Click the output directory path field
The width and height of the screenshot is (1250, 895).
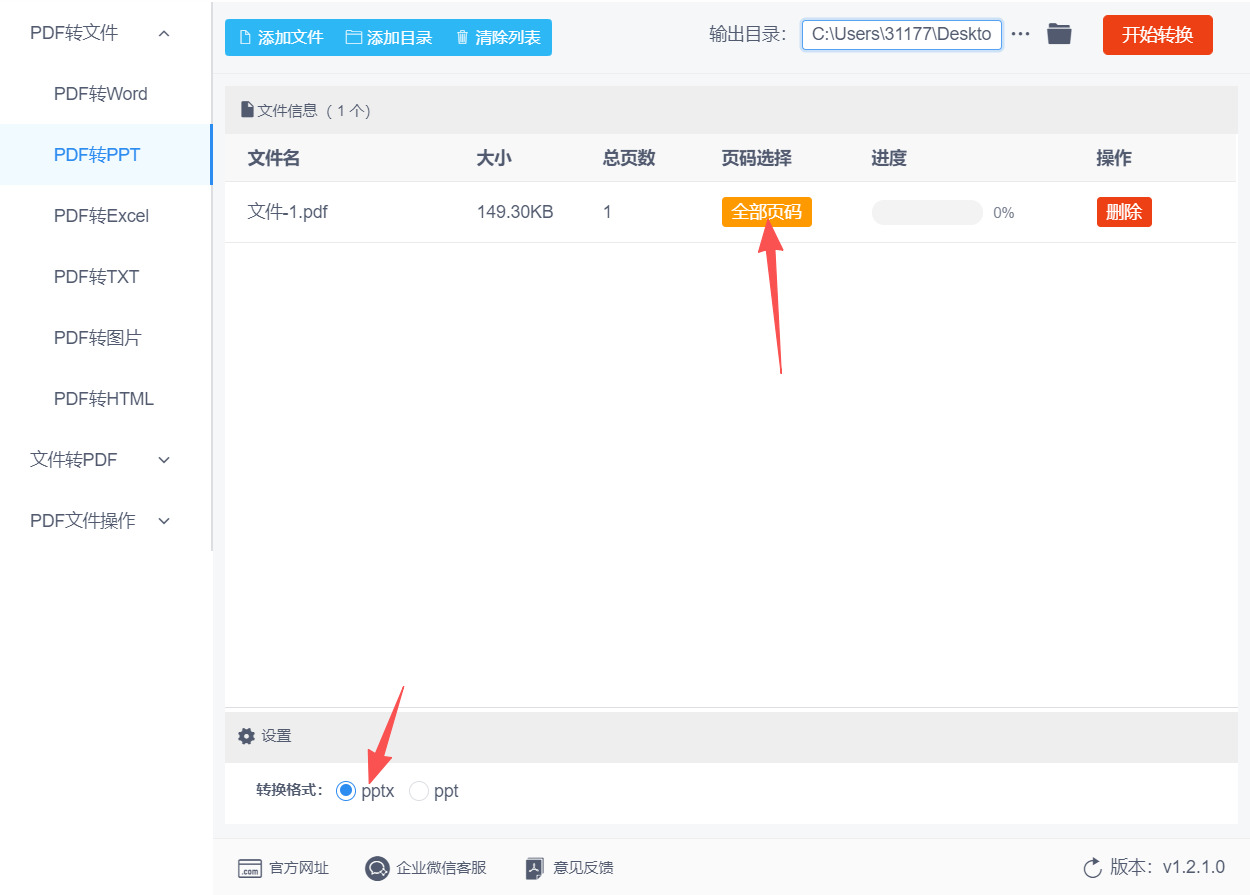902,34
